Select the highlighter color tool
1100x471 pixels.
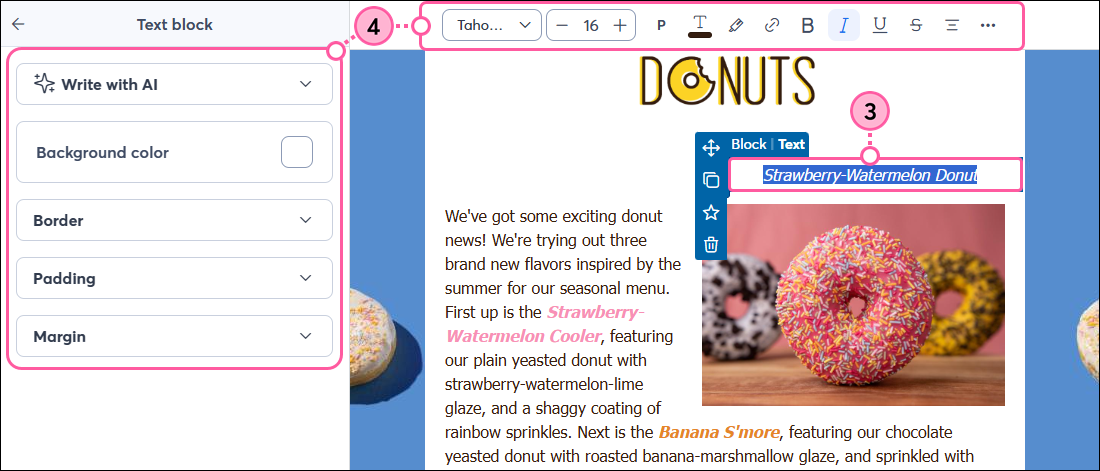click(x=735, y=25)
